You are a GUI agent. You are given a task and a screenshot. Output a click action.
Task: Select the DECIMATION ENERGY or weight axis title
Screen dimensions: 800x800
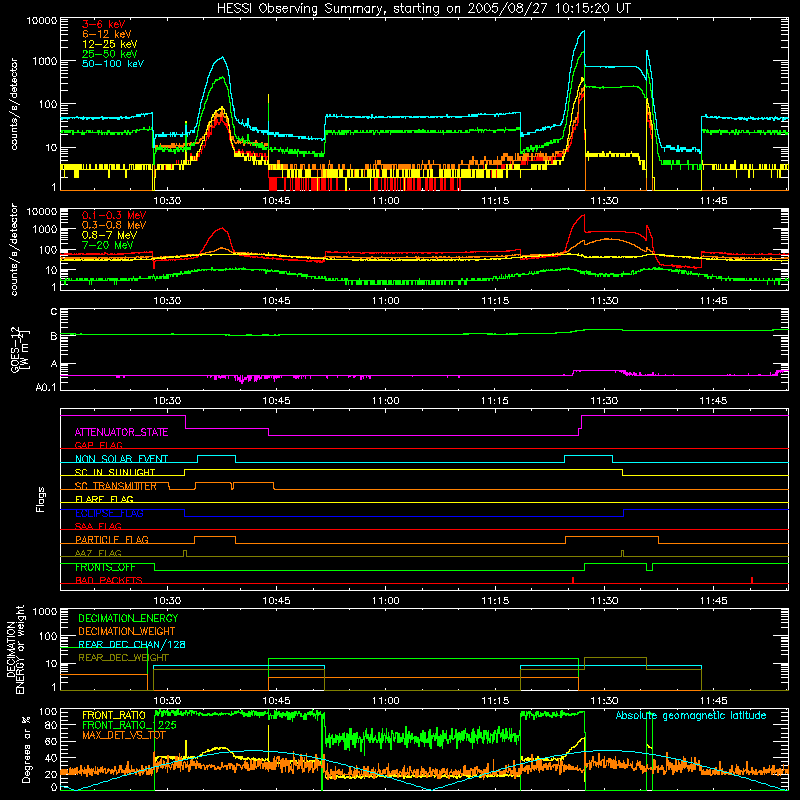point(15,649)
